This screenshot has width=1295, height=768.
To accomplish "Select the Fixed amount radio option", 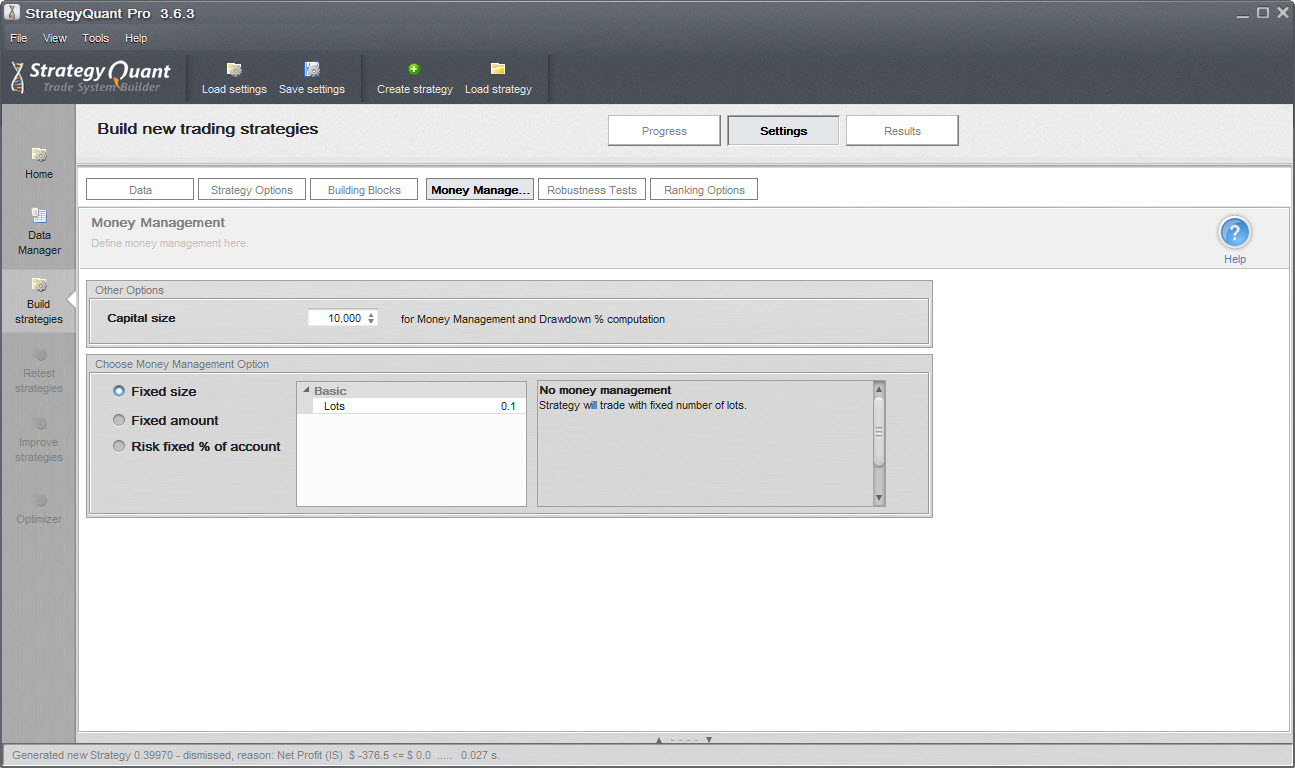I will click(x=119, y=421).
